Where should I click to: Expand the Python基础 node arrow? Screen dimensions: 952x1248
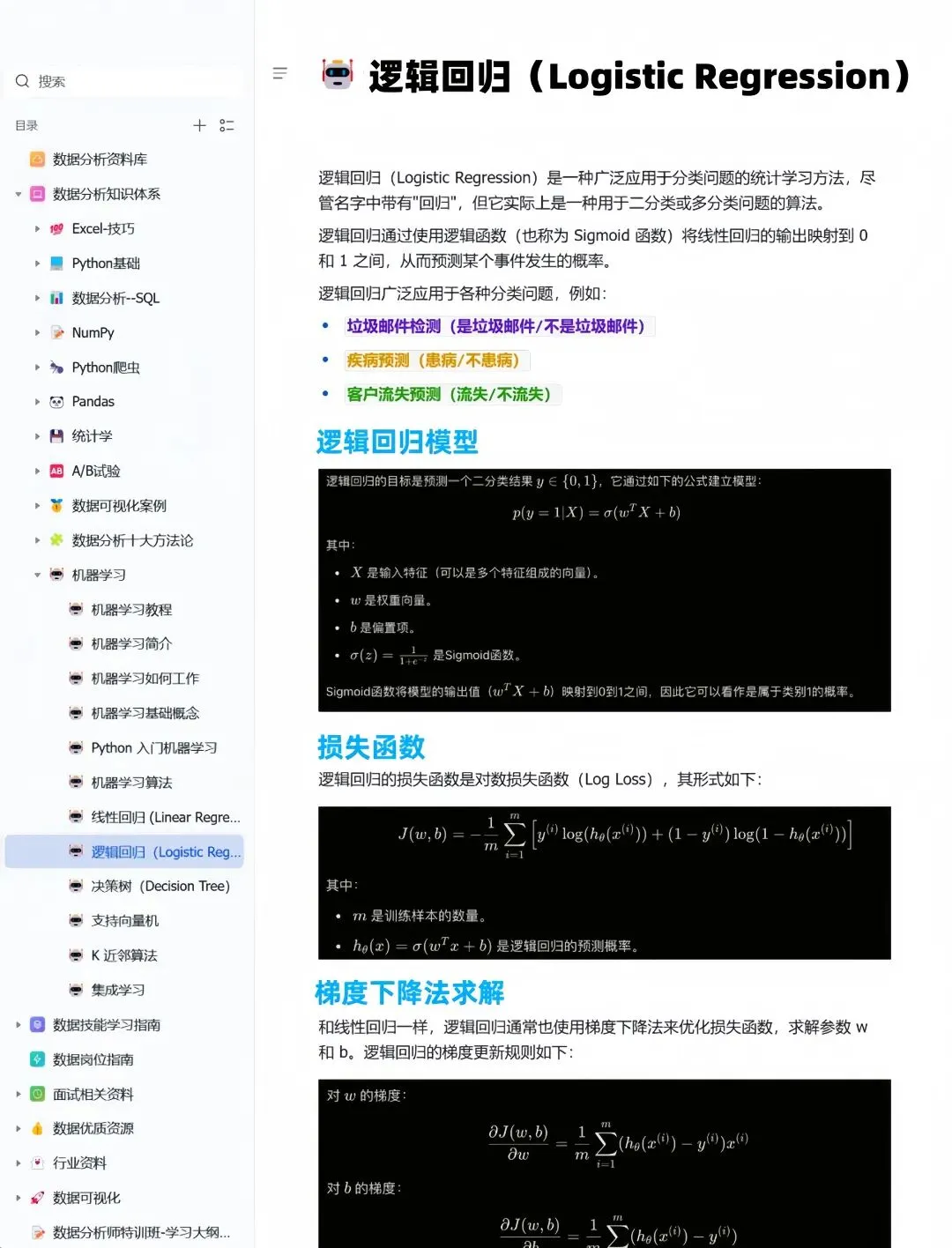pyautogui.click(x=37, y=263)
